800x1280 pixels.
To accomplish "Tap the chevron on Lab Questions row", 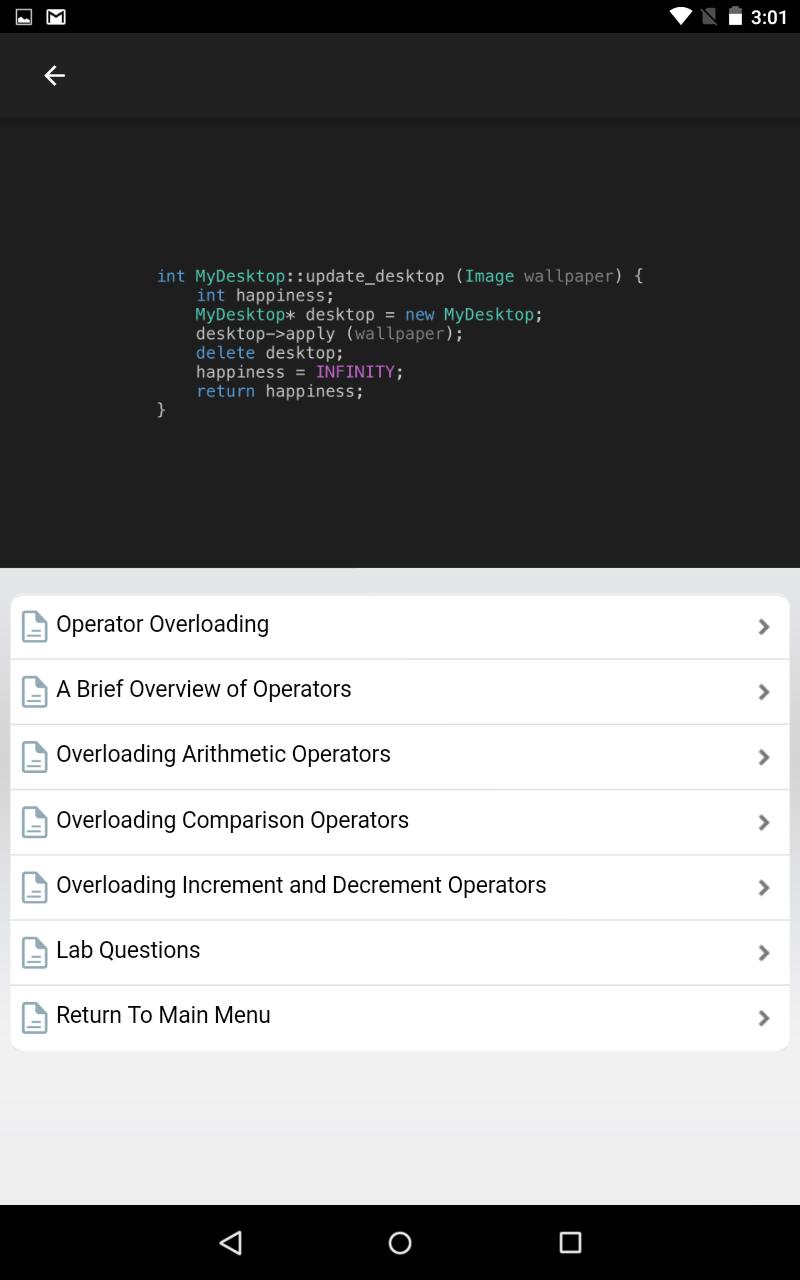I will (x=764, y=953).
